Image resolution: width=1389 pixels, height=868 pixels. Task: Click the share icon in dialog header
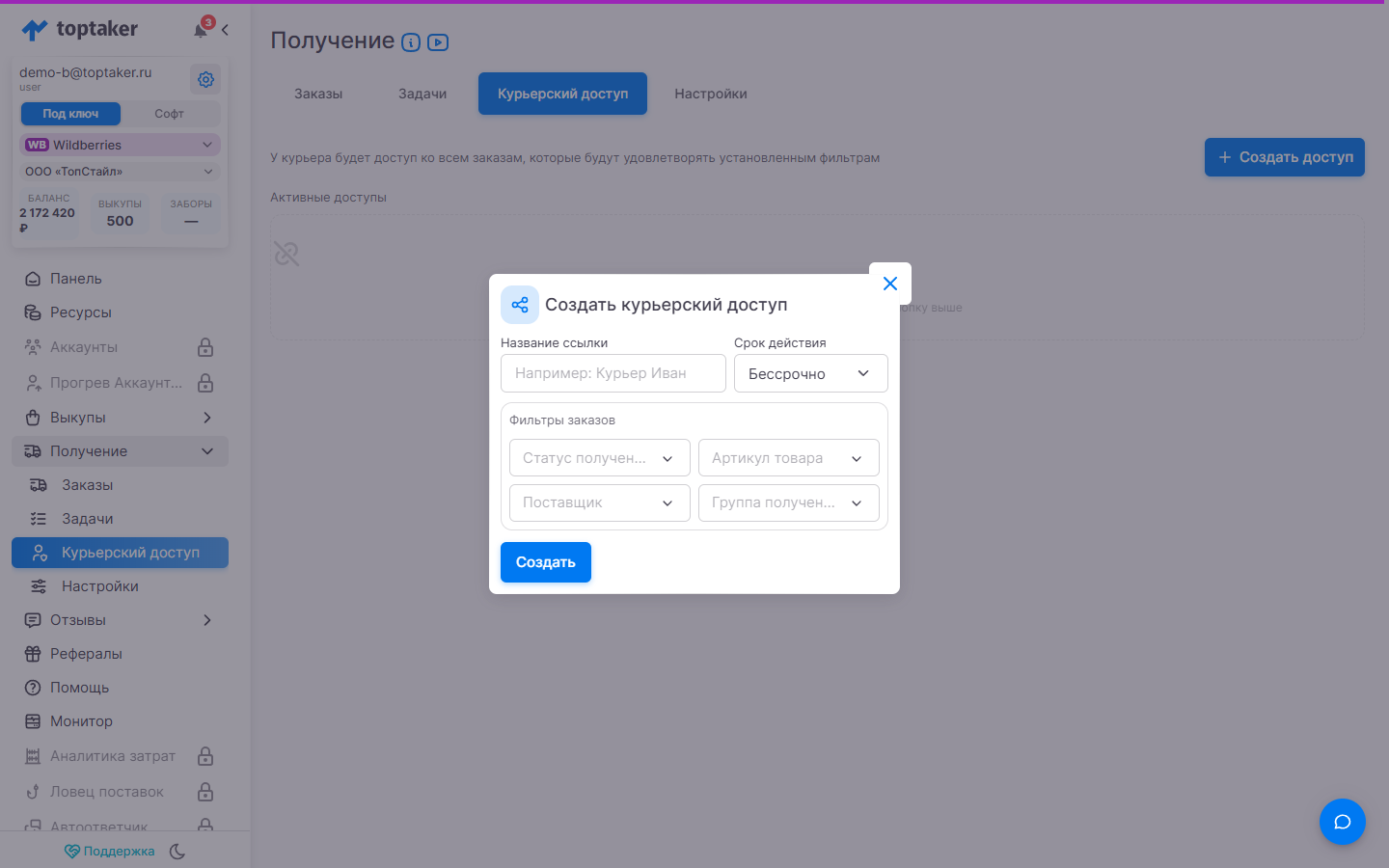click(520, 305)
